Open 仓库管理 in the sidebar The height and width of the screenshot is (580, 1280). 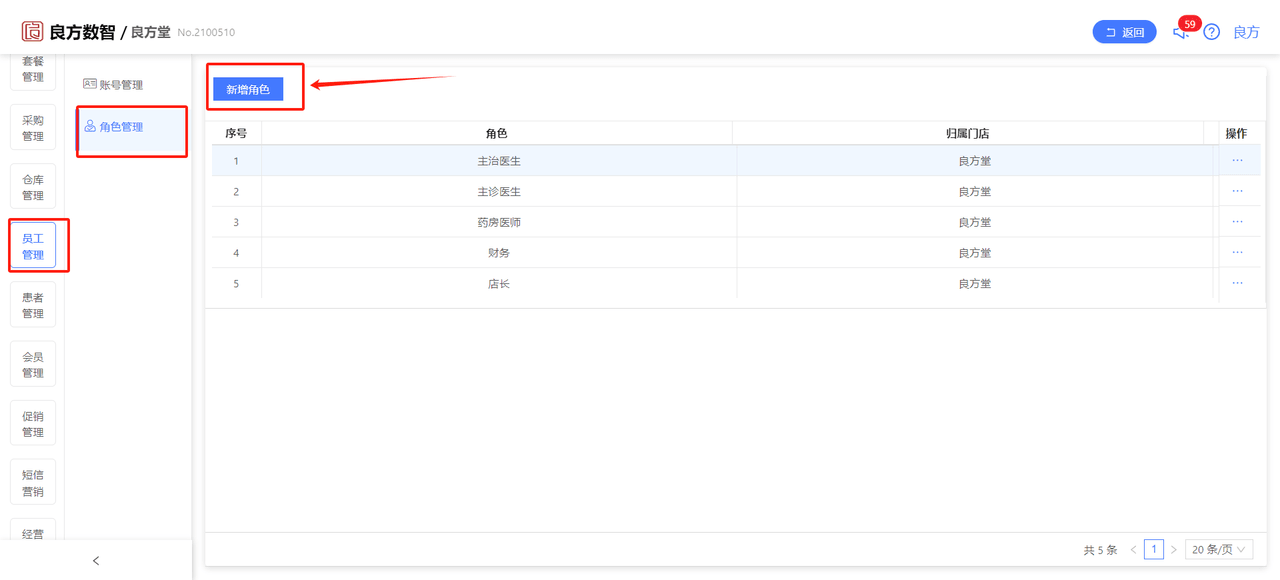coord(33,187)
